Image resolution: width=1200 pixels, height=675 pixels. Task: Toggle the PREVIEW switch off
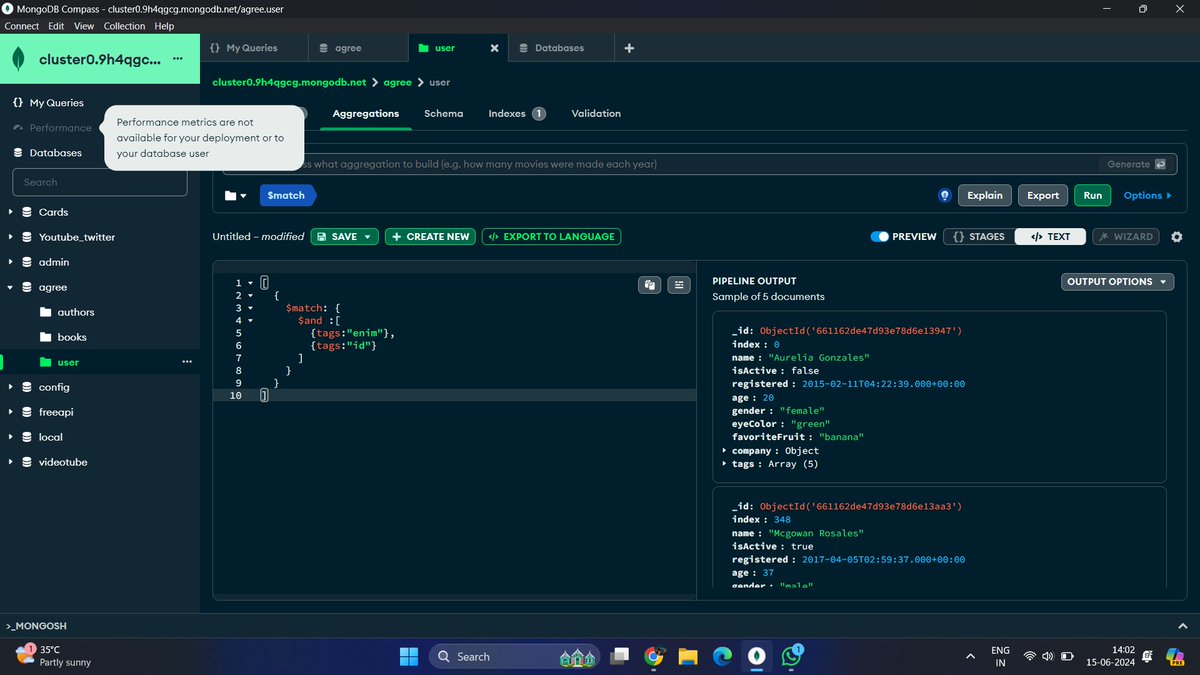pyautogui.click(x=880, y=236)
